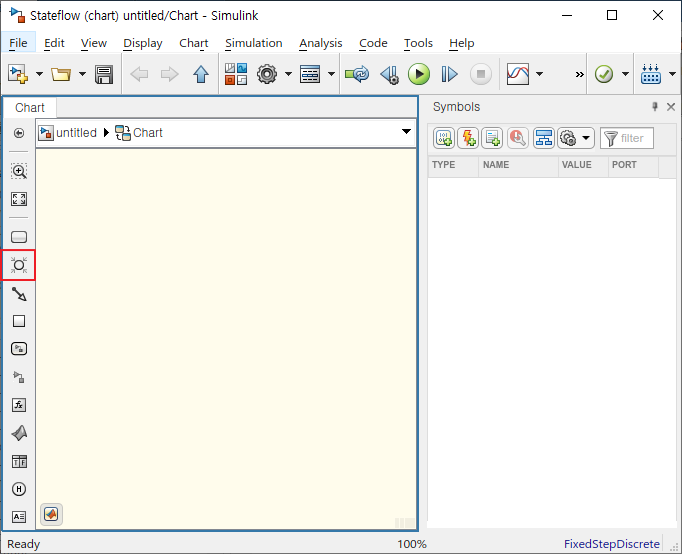682x554 pixels.
Task: Create Message in Symbols pane
Action: tap(492, 138)
